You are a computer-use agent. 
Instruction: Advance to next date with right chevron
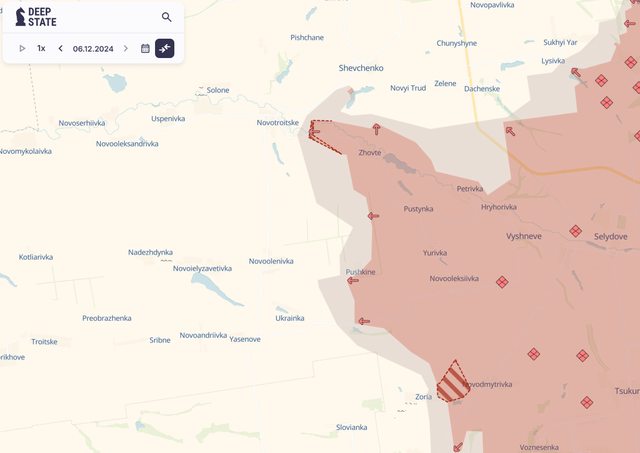tap(126, 49)
